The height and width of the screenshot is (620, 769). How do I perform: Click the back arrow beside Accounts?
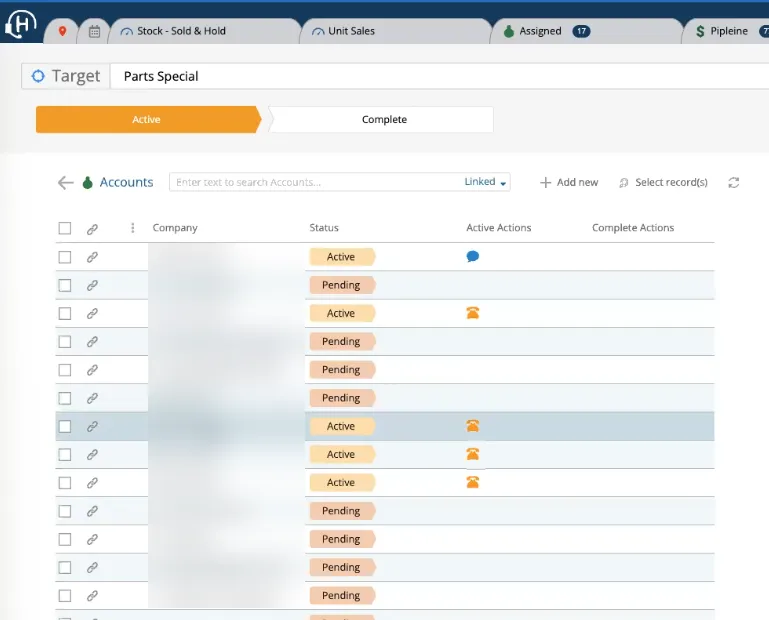[x=65, y=182]
